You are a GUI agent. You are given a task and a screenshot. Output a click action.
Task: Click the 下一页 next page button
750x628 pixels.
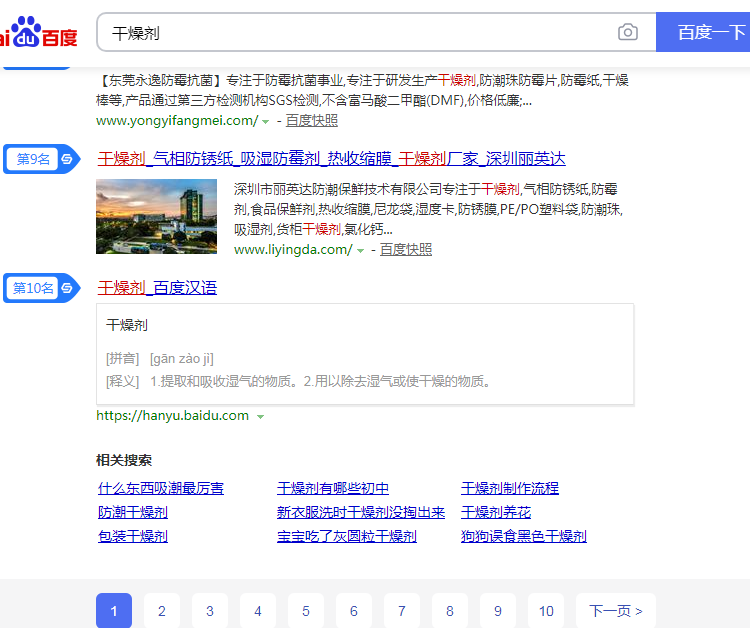(615, 611)
